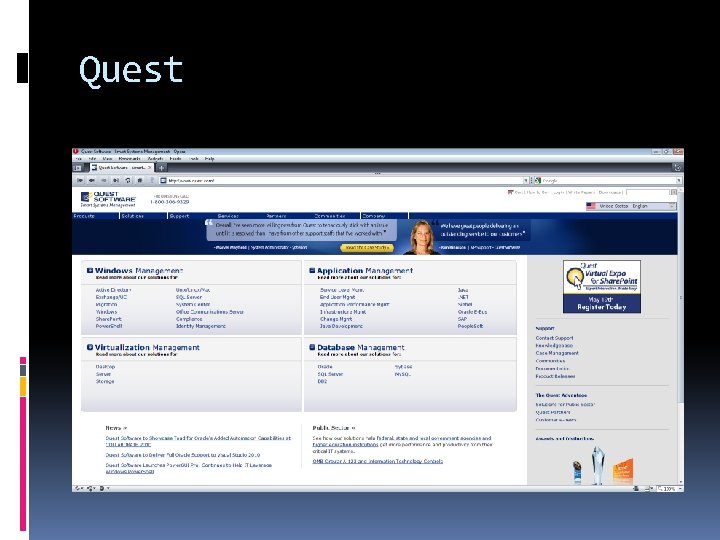Image resolution: width=720 pixels, height=540 pixels.
Task: Click the Public Sector heading link
Action: tap(333, 428)
